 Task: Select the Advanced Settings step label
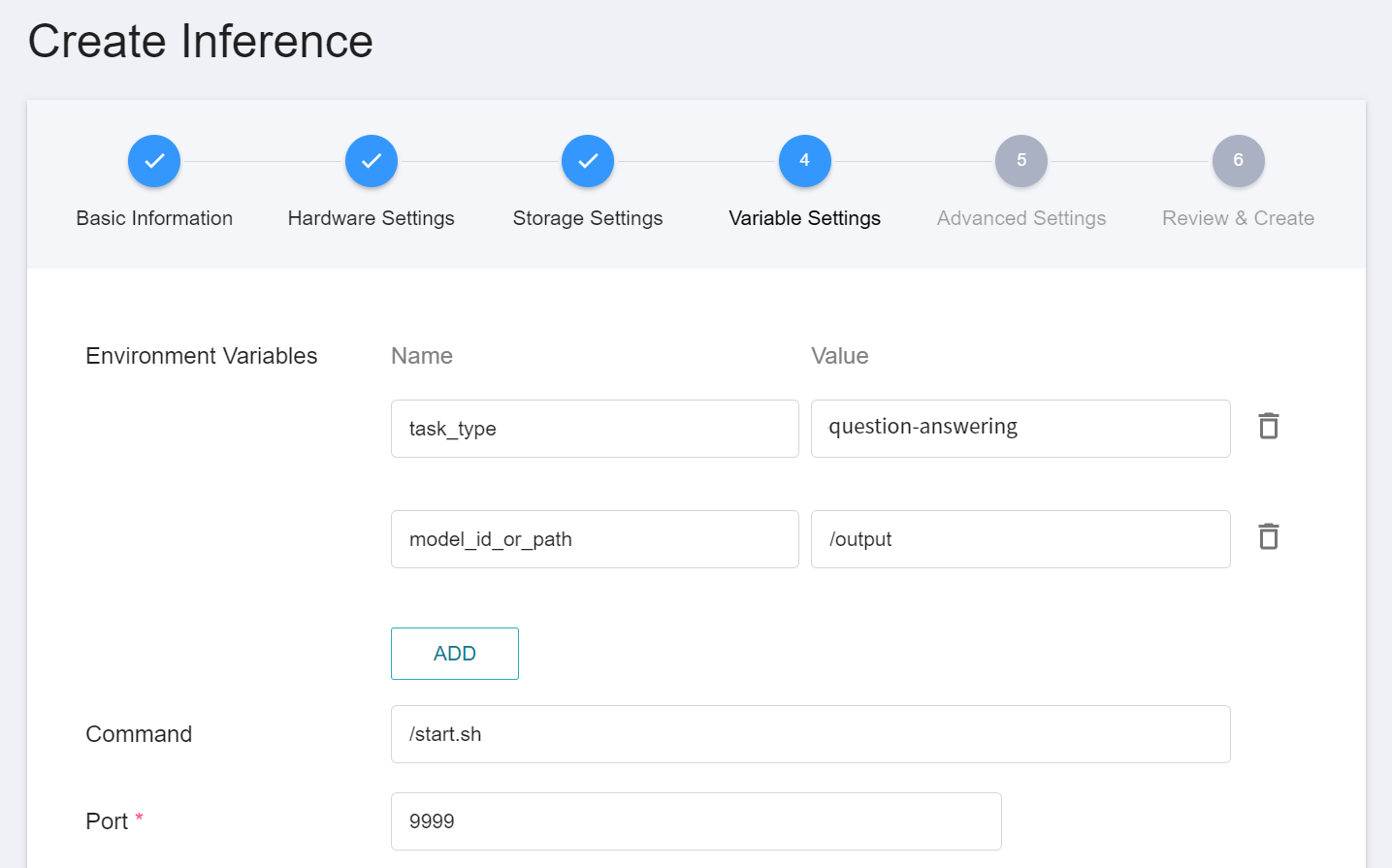tap(1021, 218)
